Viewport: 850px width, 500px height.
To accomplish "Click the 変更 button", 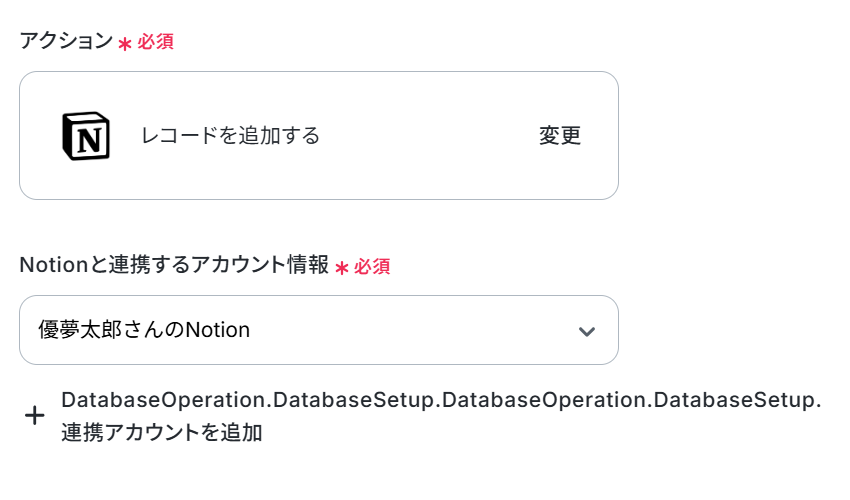I will point(560,136).
